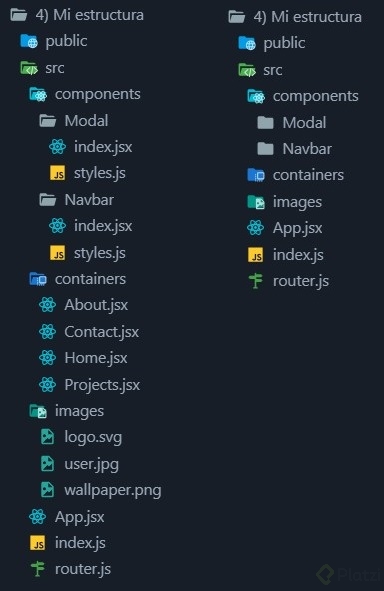Click the globe folder icon of left public

pyautogui.click(x=29, y=41)
